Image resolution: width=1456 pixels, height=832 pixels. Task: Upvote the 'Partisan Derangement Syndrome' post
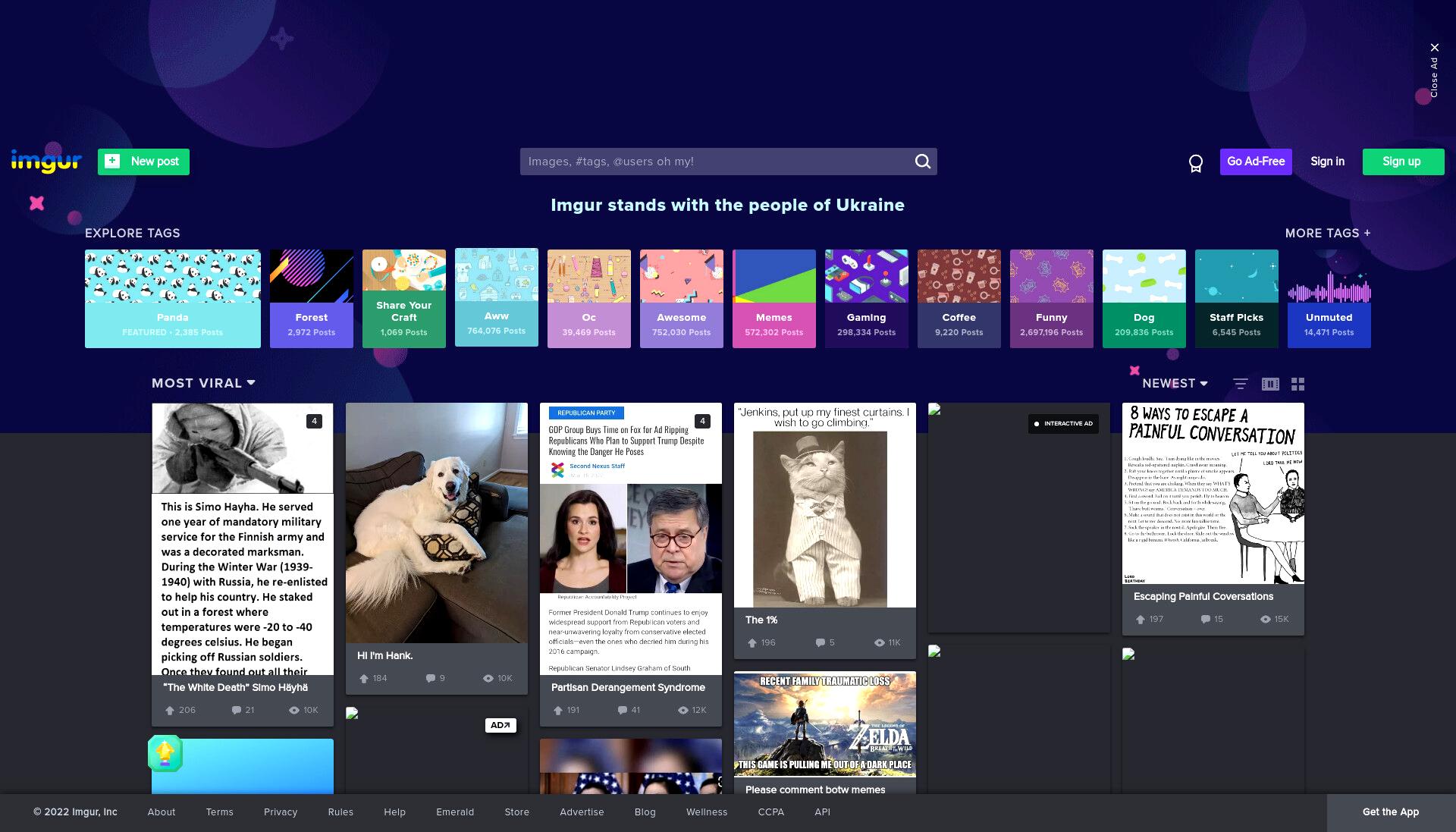pos(557,710)
